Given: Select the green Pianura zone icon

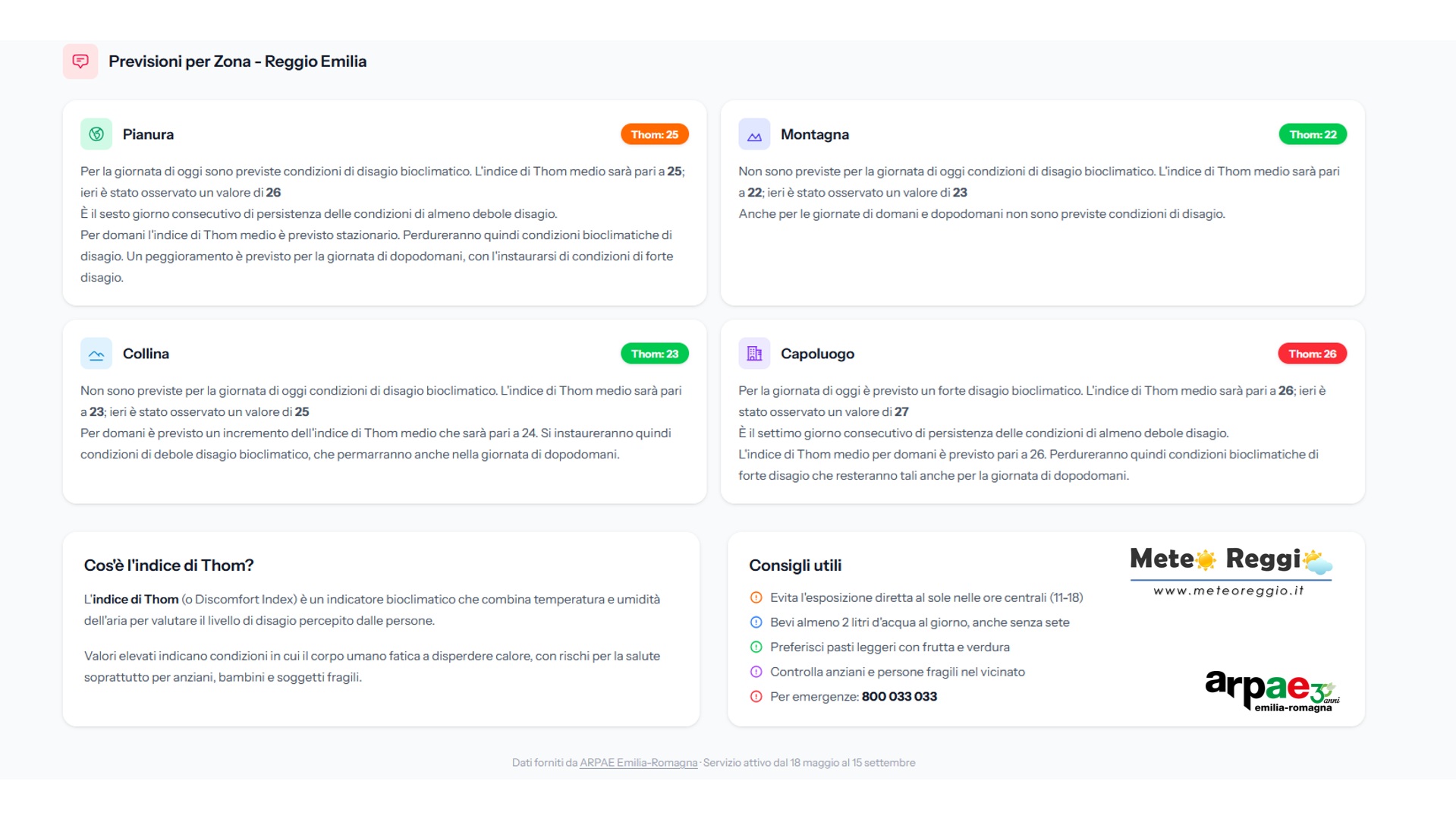Looking at the screenshot, I should pos(96,134).
